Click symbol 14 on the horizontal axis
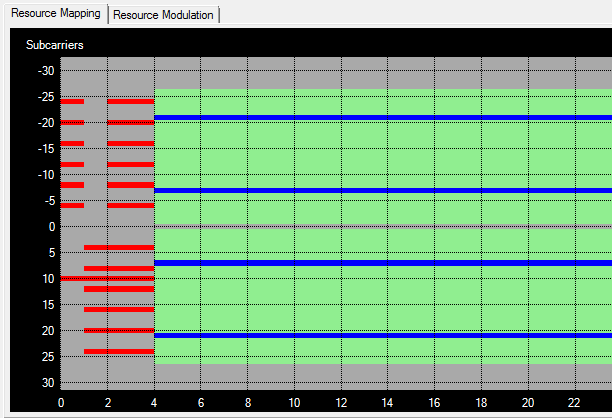Image resolution: width=612 pixels, height=418 pixels. pyautogui.click(x=388, y=403)
